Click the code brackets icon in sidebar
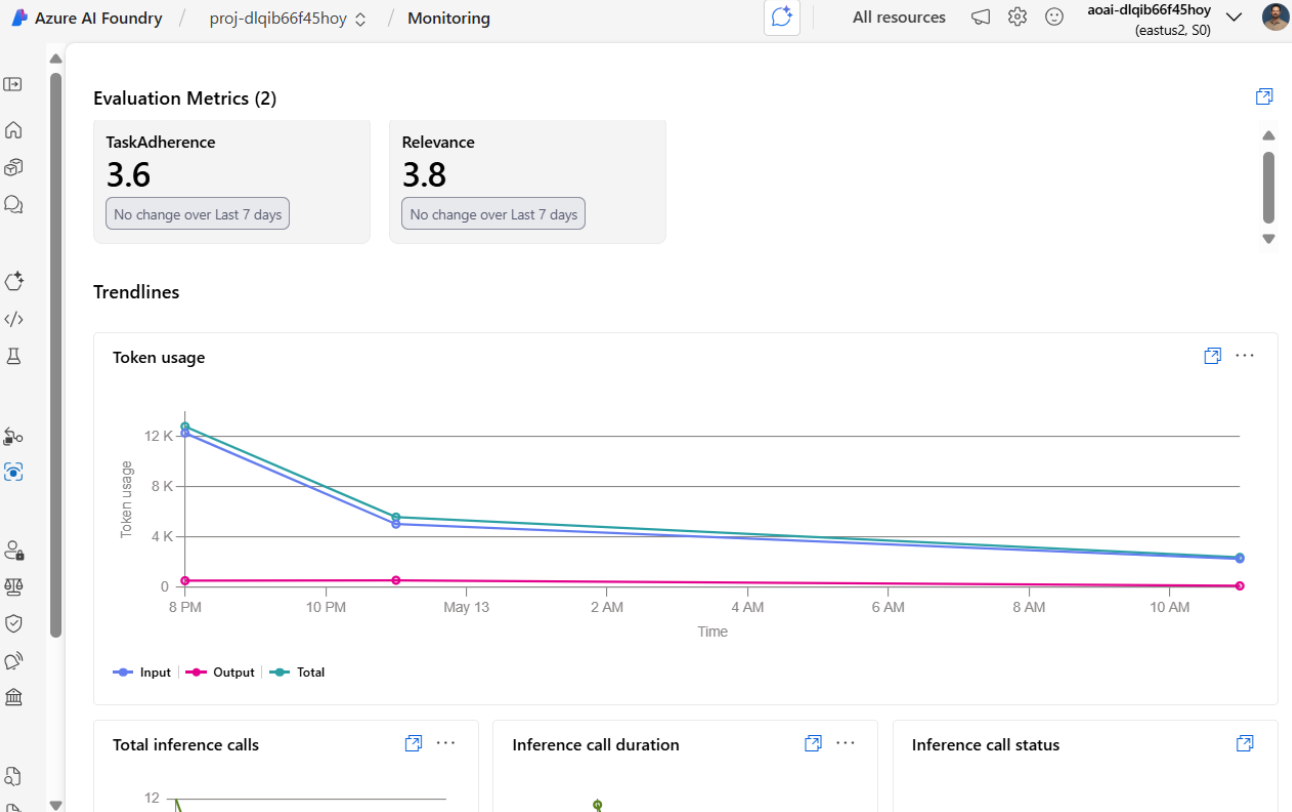The width and height of the screenshot is (1292, 812). [x=13, y=320]
